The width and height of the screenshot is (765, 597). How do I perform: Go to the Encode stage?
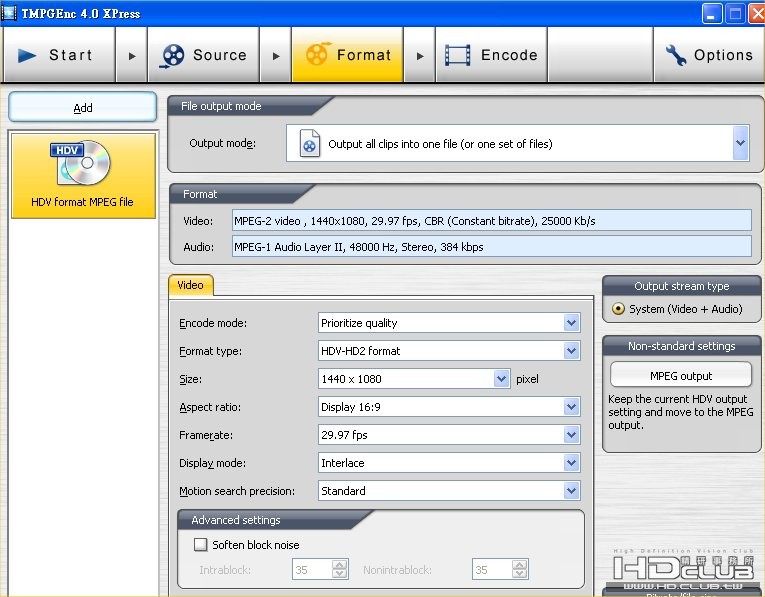click(491, 55)
